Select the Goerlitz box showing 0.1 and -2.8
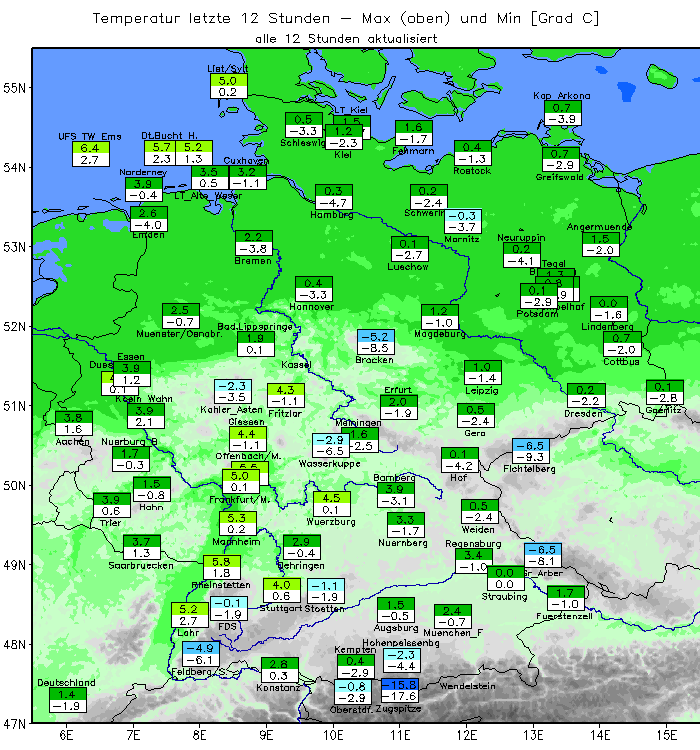The height and width of the screenshot is (750, 700). [x=665, y=393]
